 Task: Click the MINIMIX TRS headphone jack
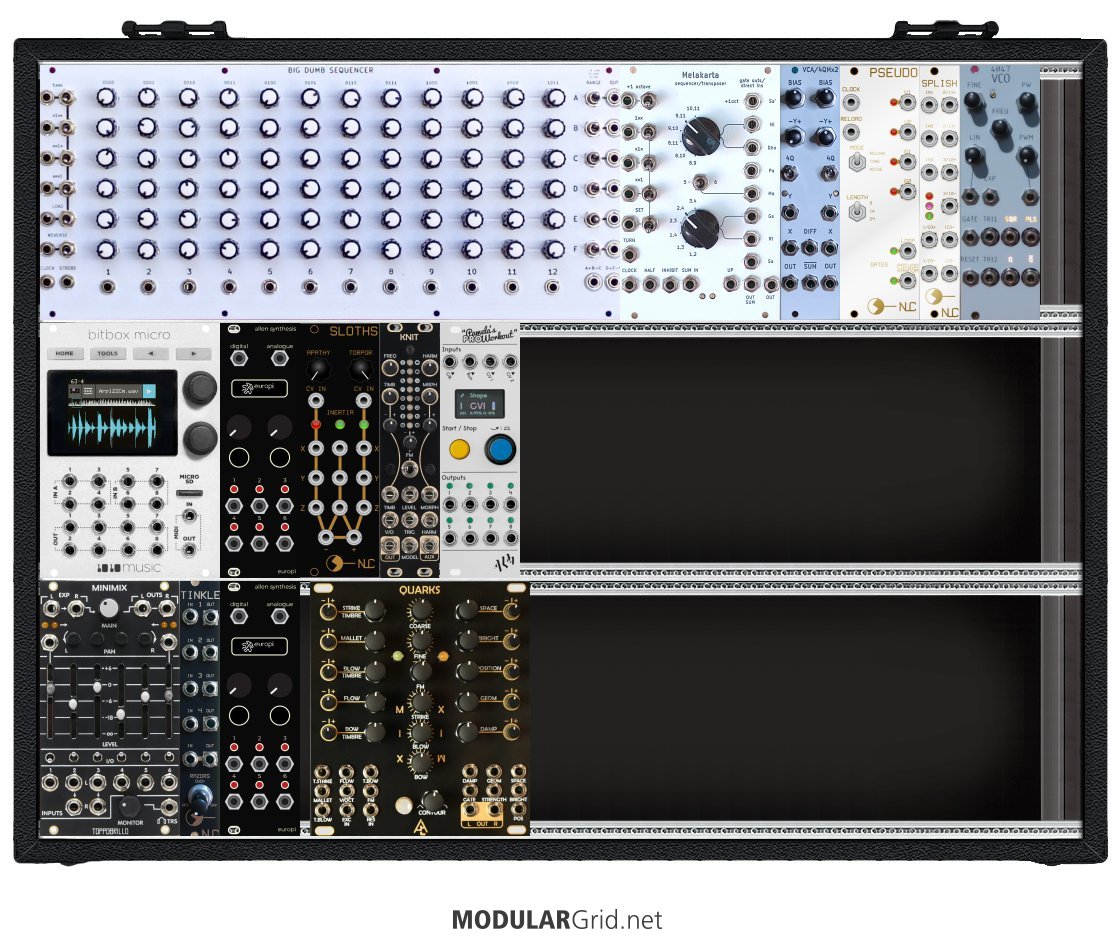click(x=169, y=807)
